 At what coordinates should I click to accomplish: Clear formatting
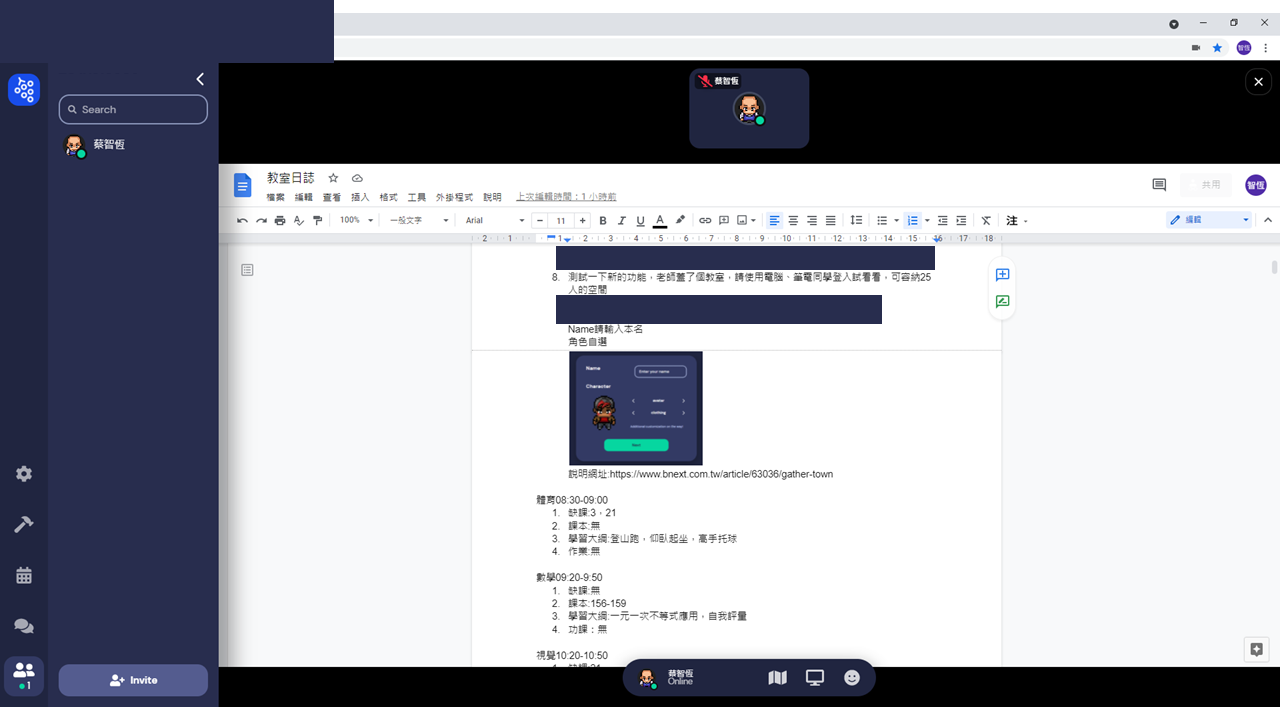click(986, 220)
